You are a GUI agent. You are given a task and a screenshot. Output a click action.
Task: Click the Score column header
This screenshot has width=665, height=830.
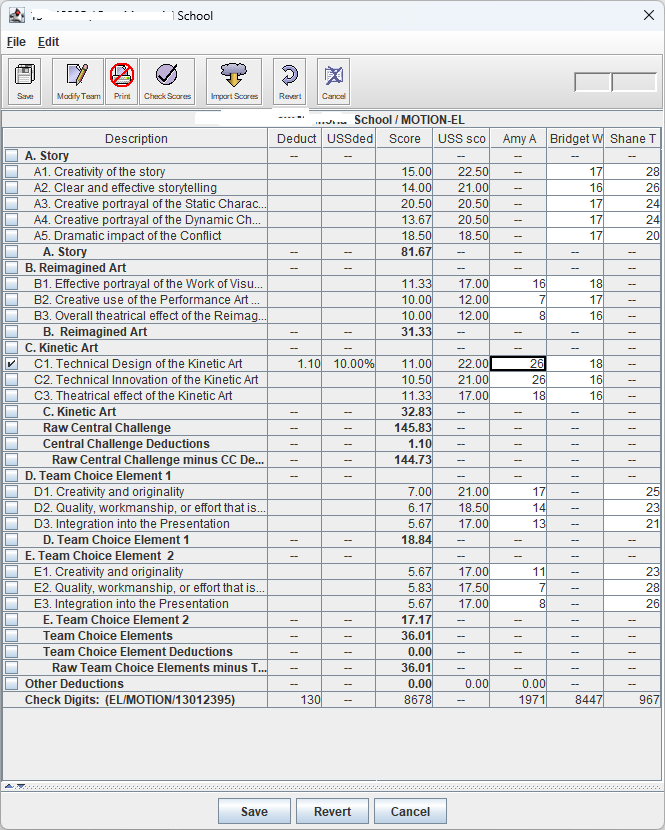405,139
